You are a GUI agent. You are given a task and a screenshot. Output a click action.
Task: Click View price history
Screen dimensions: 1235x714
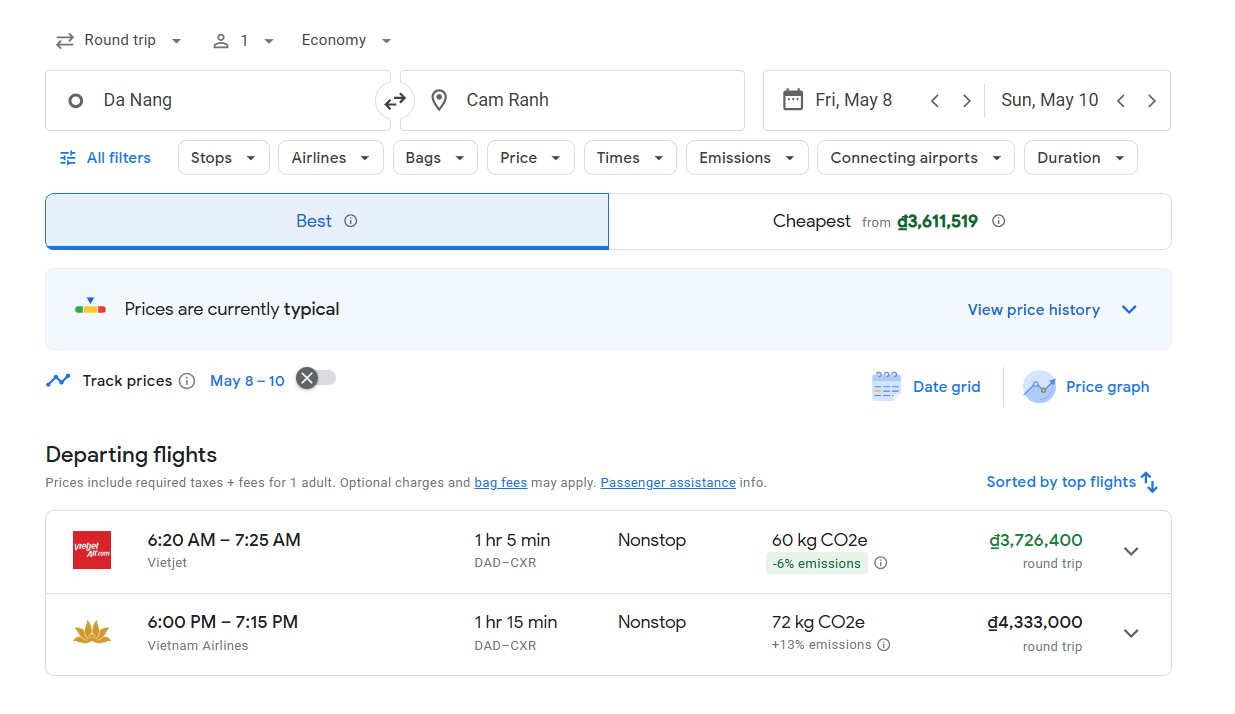point(1033,309)
